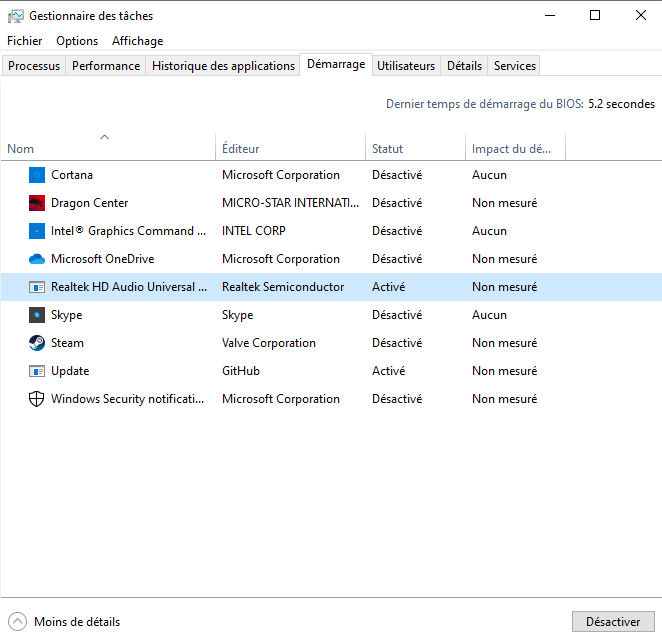Switch to the Utilisateurs tab

click(x=406, y=66)
